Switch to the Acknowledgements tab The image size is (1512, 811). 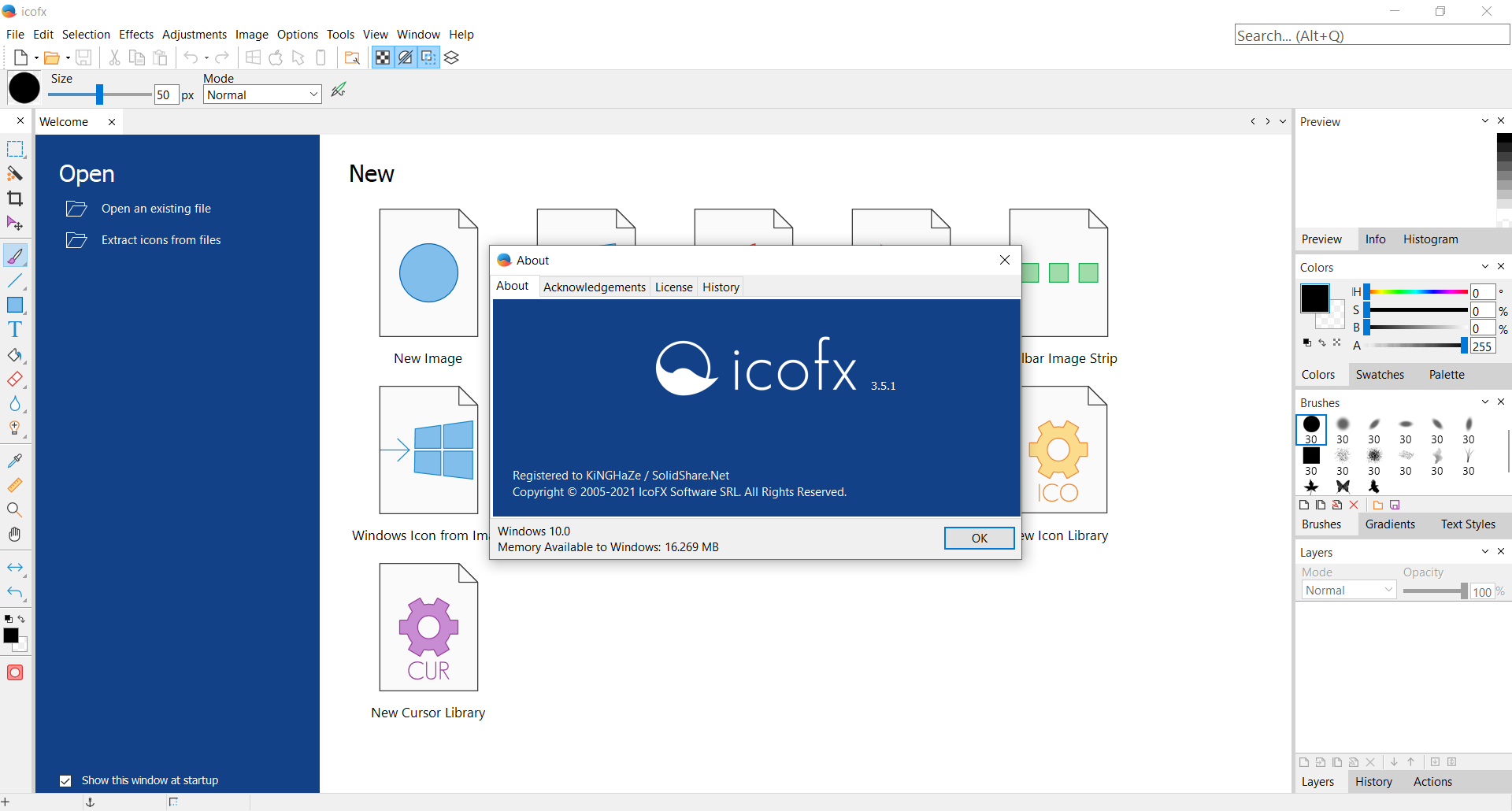(595, 287)
